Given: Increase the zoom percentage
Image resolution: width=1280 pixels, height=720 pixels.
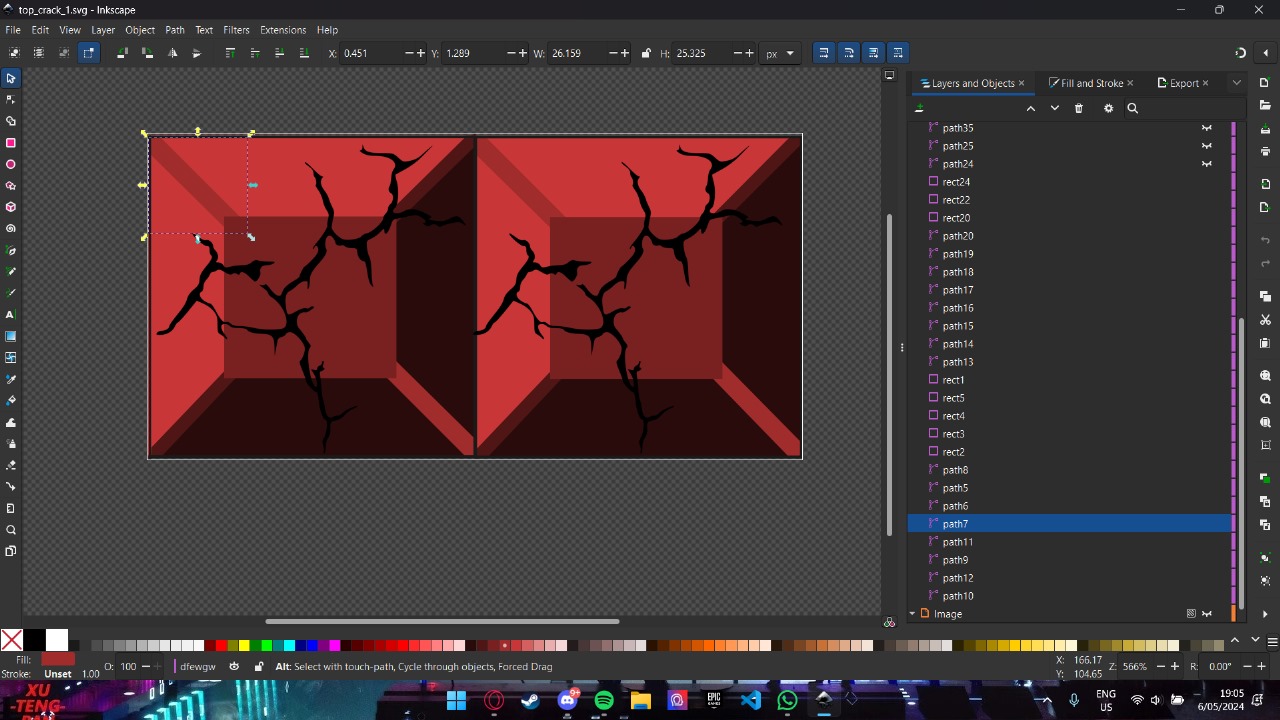Looking at the screenshot, I should pos(1174,666).
